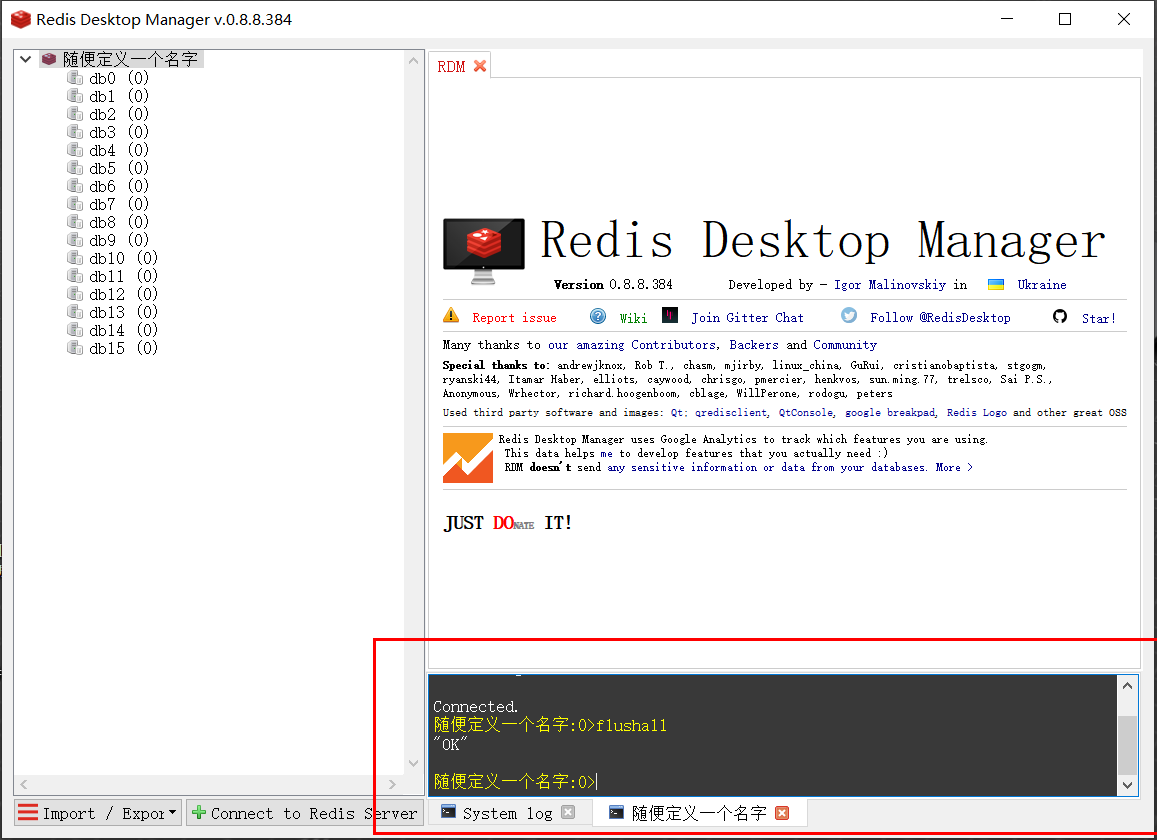This screenshot has height=840, width=1157.
Task: Select the db5 database icon
Action: pyautogui.click(x=75, y=168)
